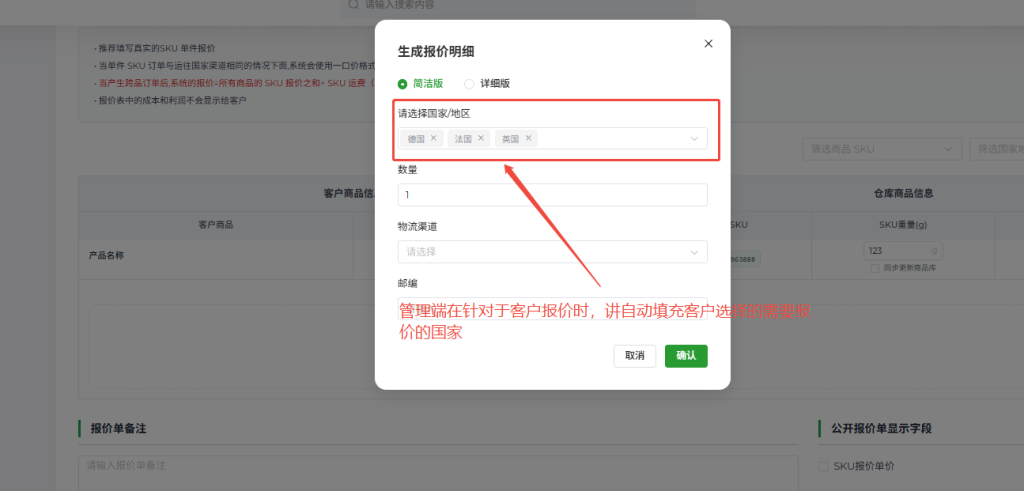Remove the 法国 tag via its X
Screen dimensions: 1024x491
tap(481, 138)
